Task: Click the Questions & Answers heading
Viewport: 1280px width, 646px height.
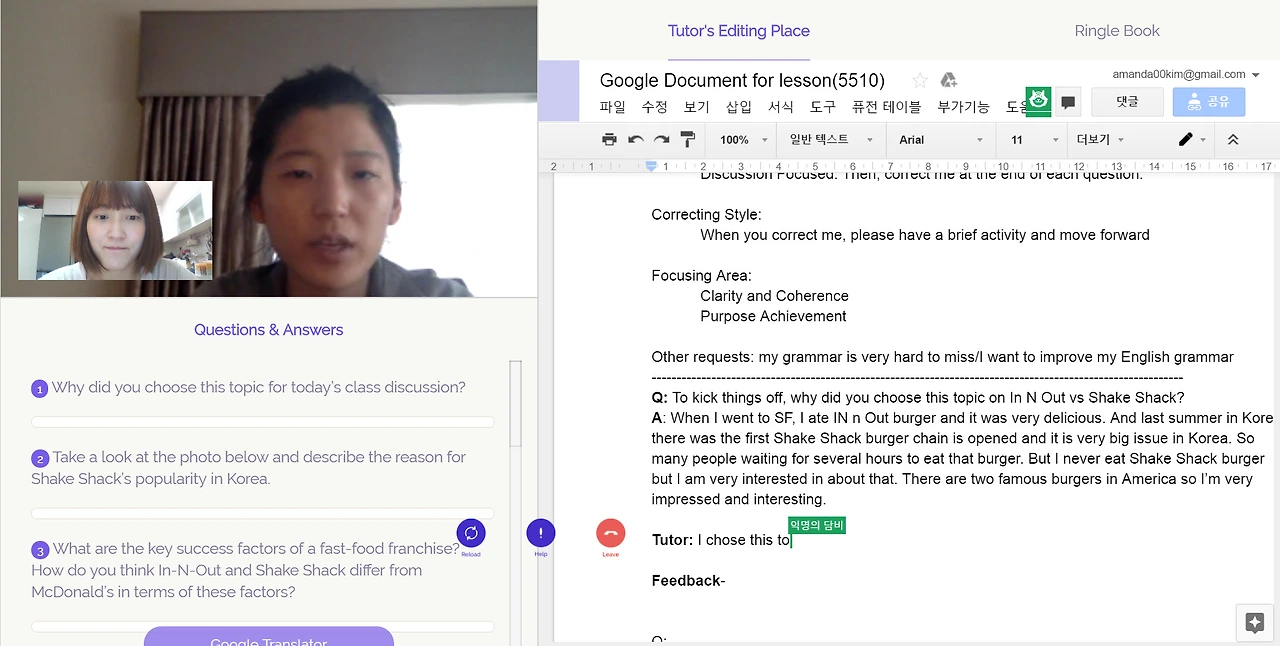Action: (269, 330)
